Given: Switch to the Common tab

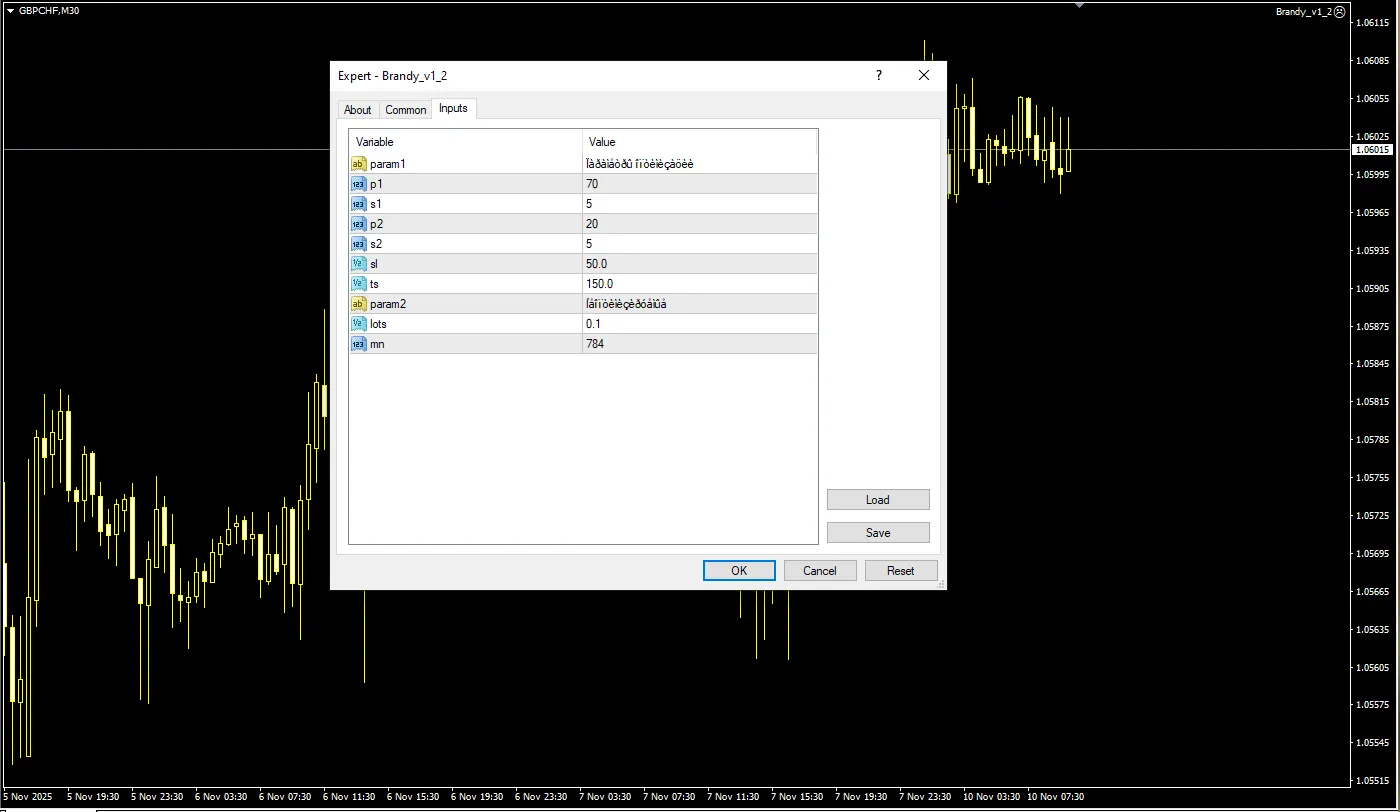Looking at the screenshot, I should (405, 110).
